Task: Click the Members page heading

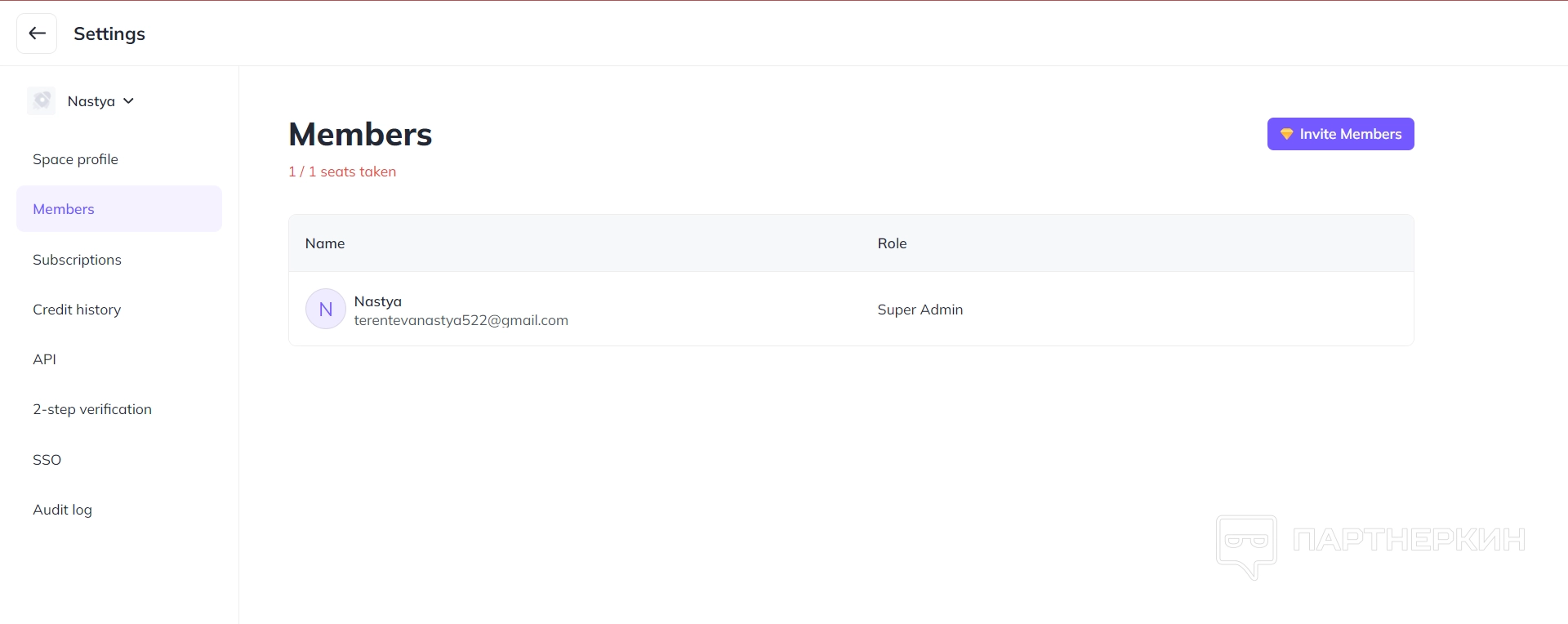Action: (x=360, y=135)
